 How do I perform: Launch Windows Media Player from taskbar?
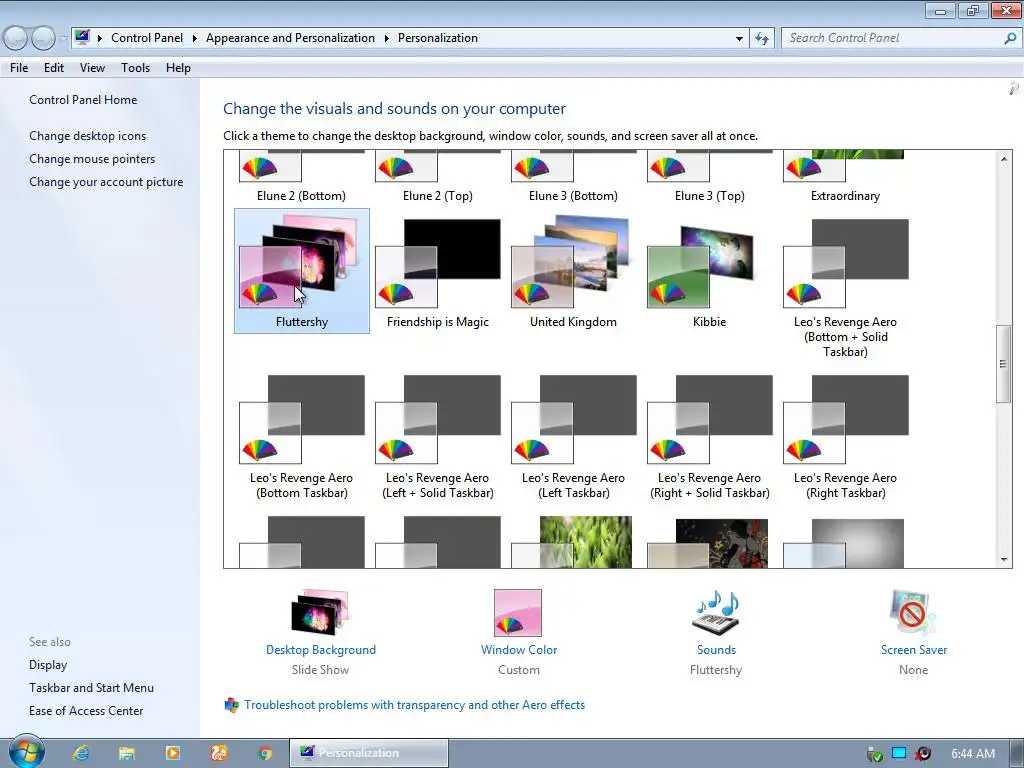pyautogui.click(x=172, y=753)
